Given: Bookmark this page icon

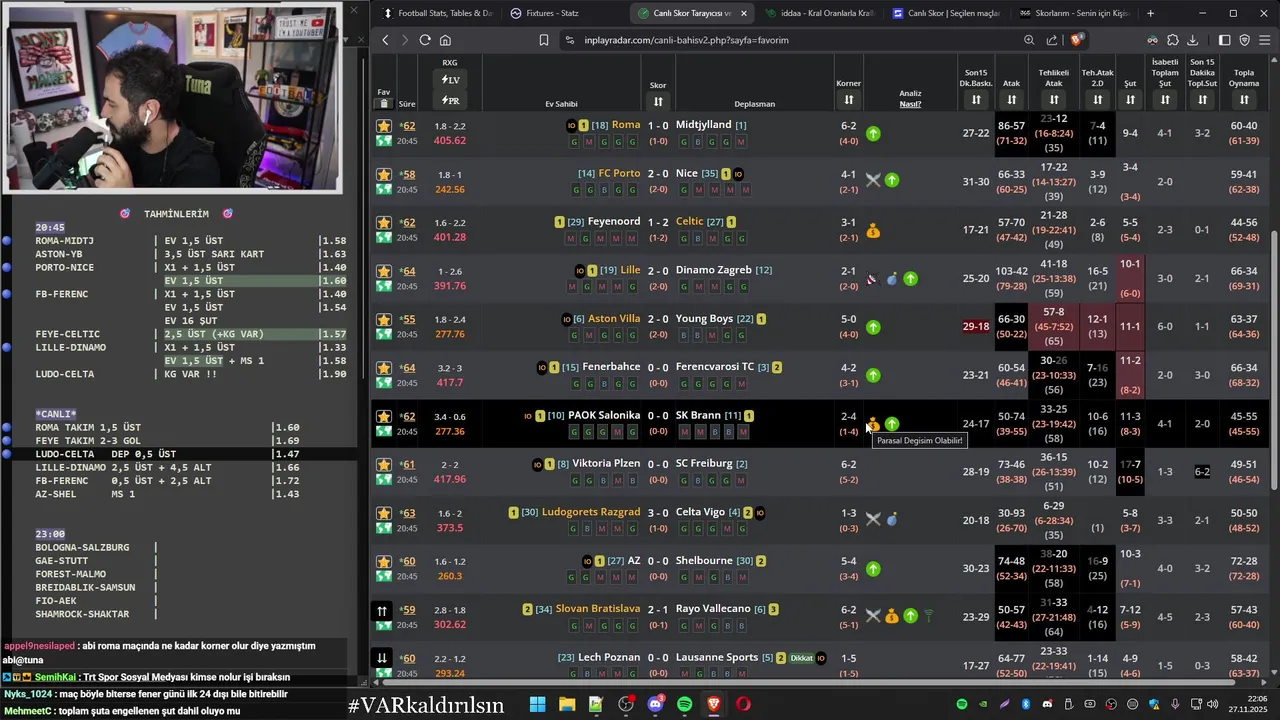Looking at the screenshot, I should tap(544, 40).
